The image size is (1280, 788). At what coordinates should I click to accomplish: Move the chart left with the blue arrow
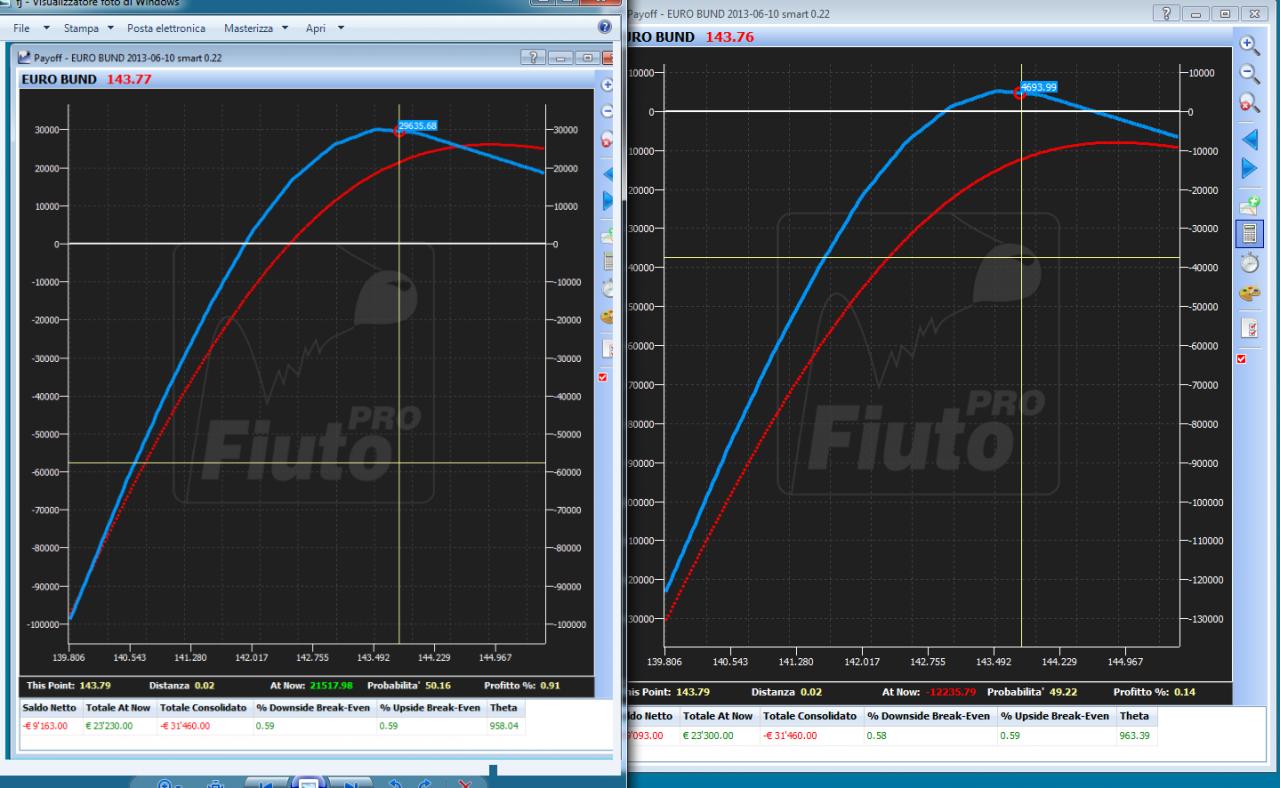1249,140
